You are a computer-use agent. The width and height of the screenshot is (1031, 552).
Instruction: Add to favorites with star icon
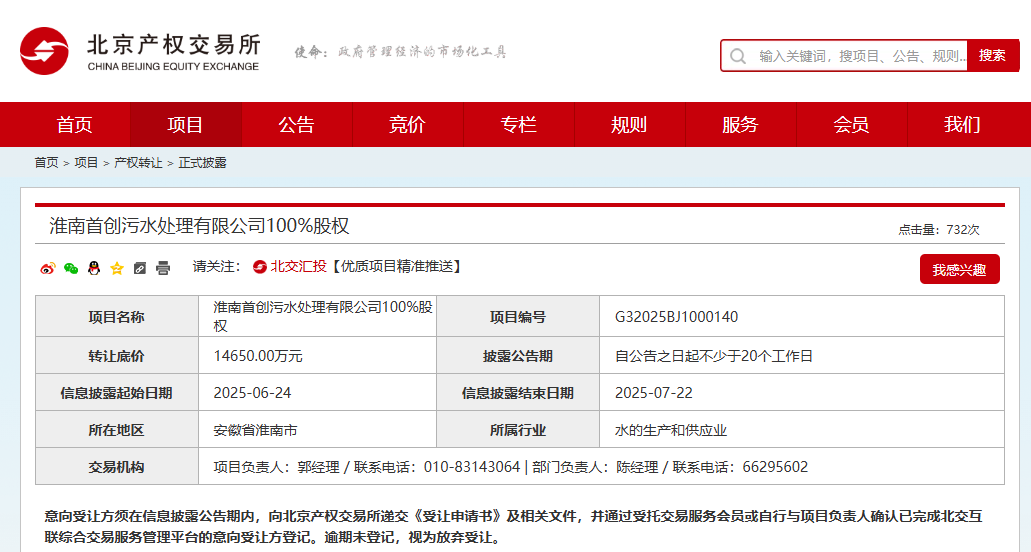[117, 268]
